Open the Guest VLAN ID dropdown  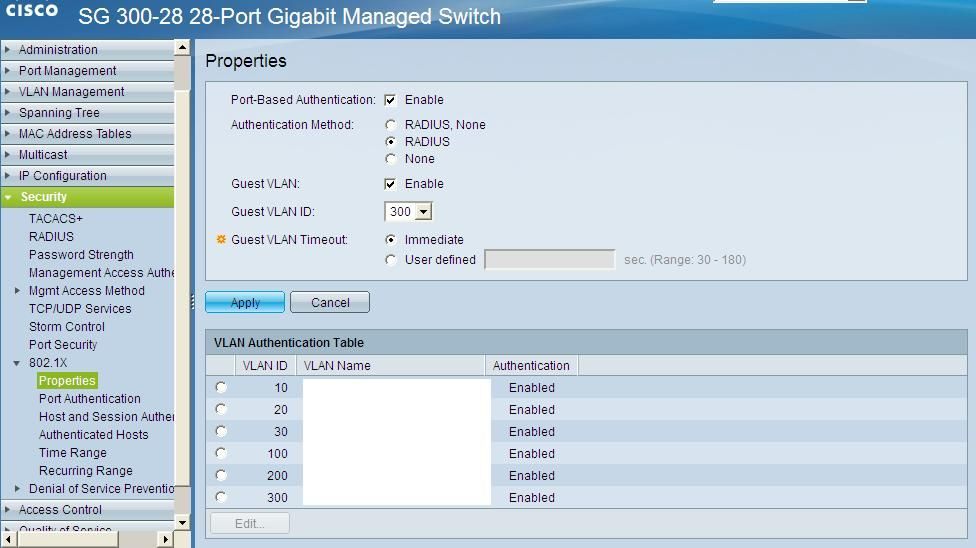coord(408,212)
